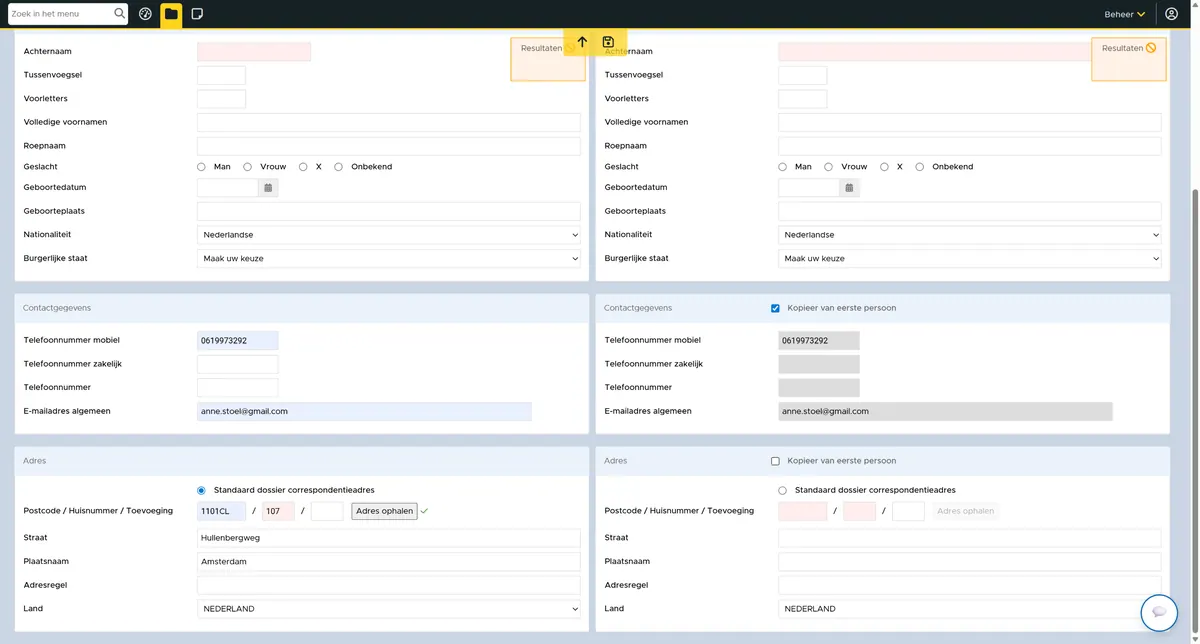
Task: Click the first person's E-mailadres algemeen field
Action: point(364,411)
